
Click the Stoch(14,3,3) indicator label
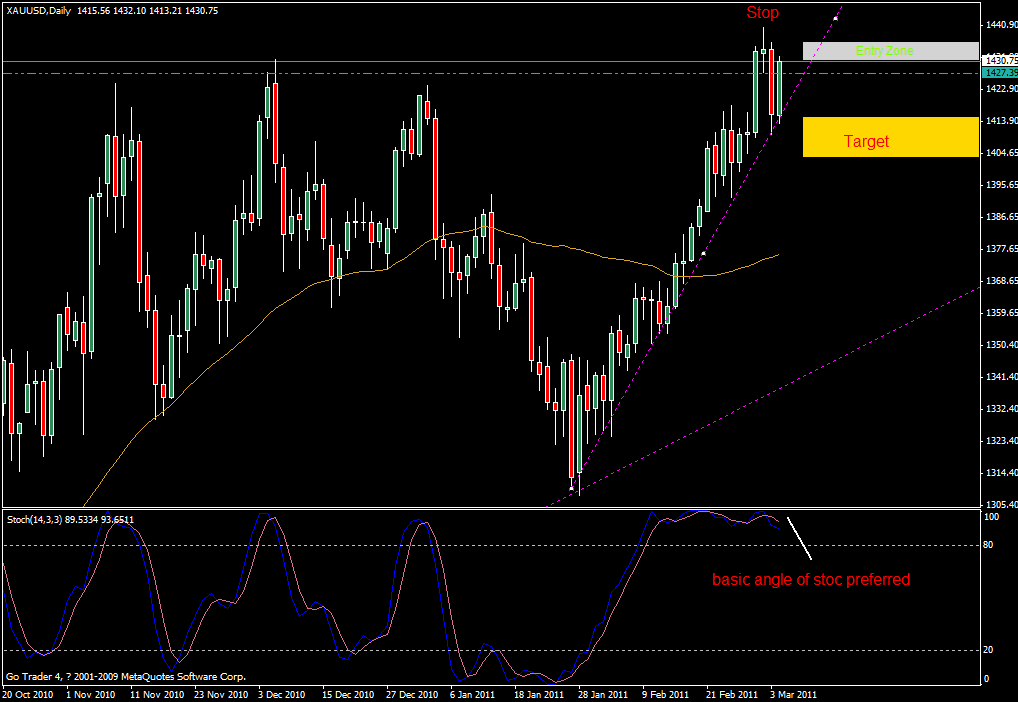(x=36, y=519)
